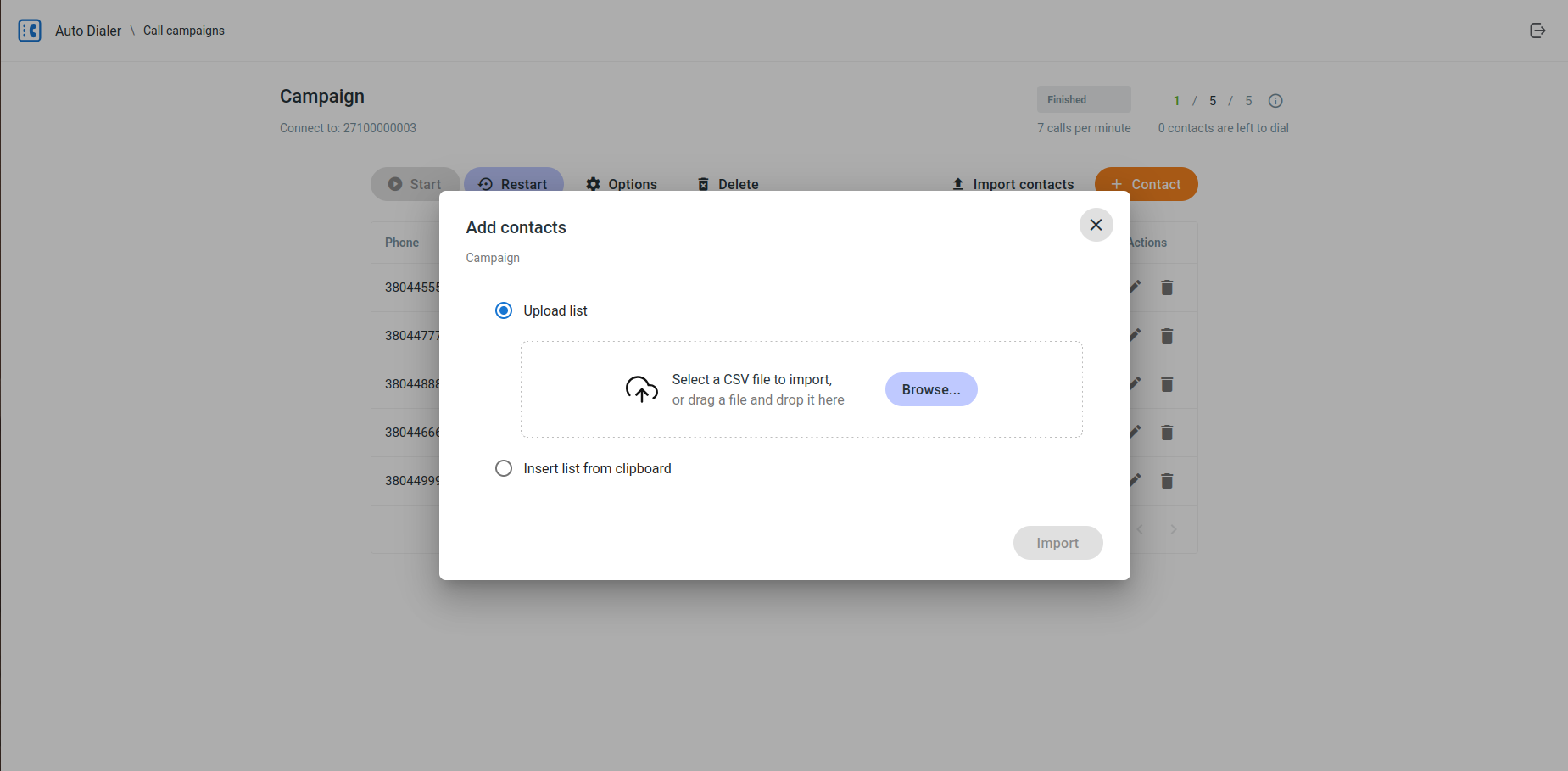Screen dimensions: 1568x771
Task: Click the cloud upload icon
Action: 642,389
